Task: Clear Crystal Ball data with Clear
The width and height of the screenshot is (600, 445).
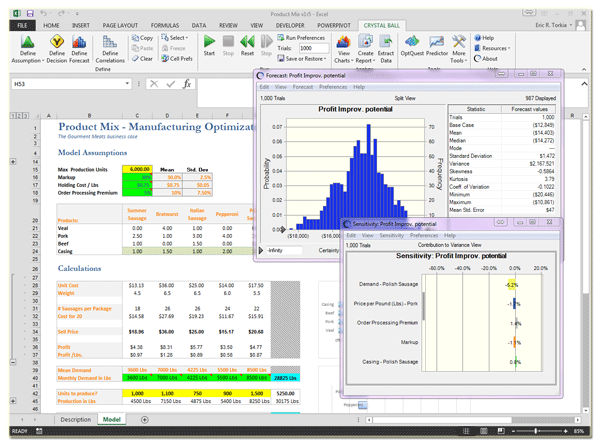Action: tap(142, 59)
